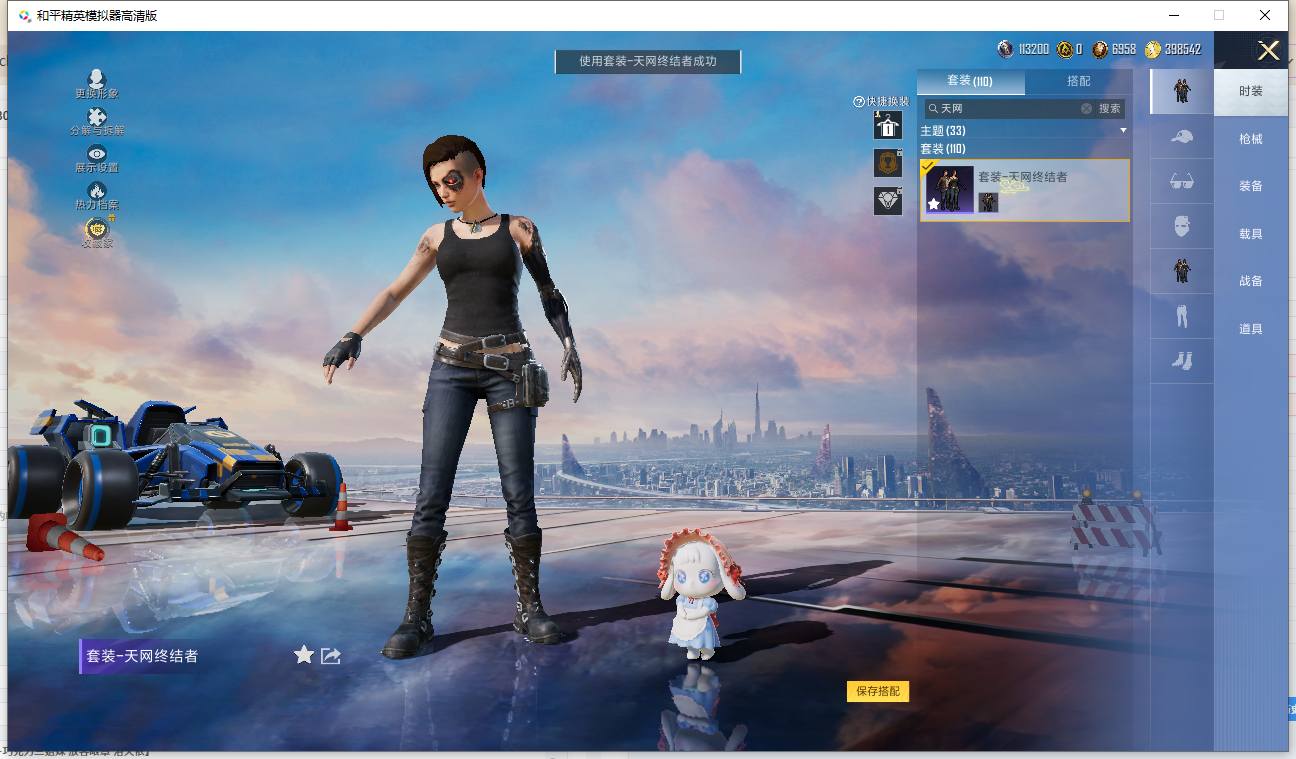
Task: Click hanger quick outfit slot 1
Action: [x=888, y=126]
